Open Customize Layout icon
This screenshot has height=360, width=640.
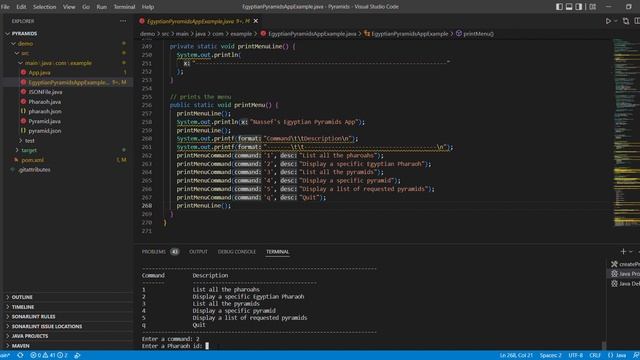click(592, 7)
